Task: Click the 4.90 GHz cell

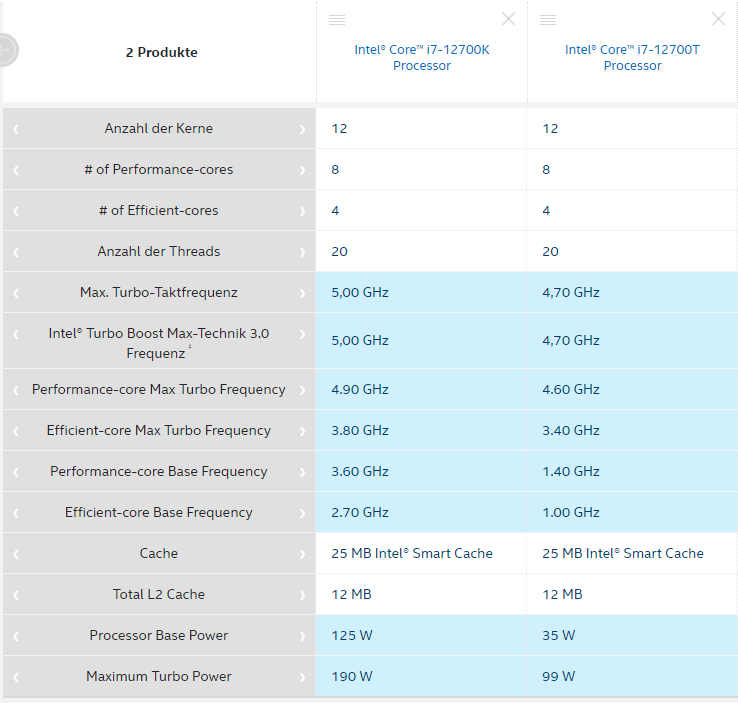Action: (421, 389)
